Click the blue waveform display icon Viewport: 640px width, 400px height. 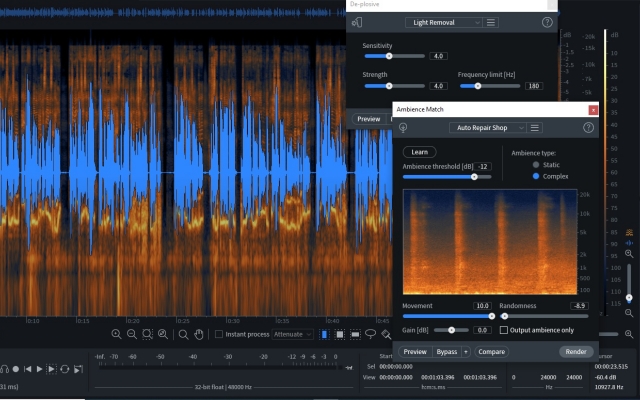pos(629,243)
